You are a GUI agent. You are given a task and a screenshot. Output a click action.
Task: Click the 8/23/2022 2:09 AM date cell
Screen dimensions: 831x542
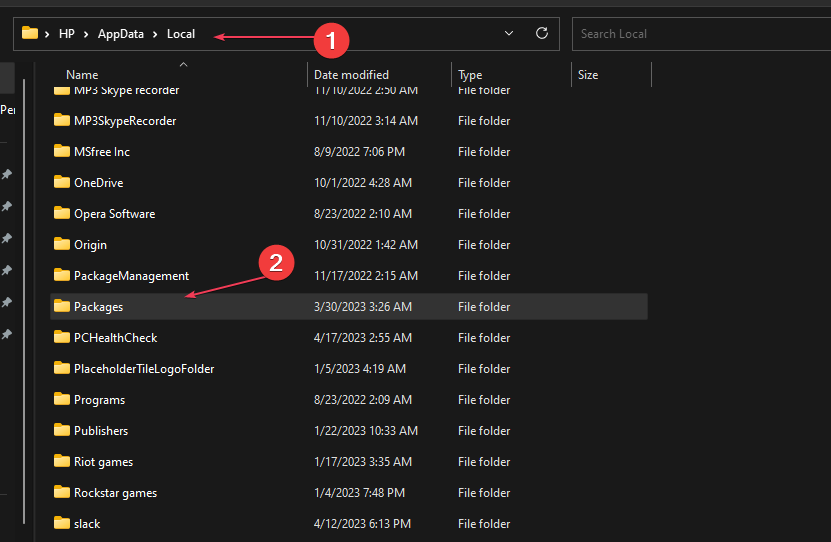[363, 399]
